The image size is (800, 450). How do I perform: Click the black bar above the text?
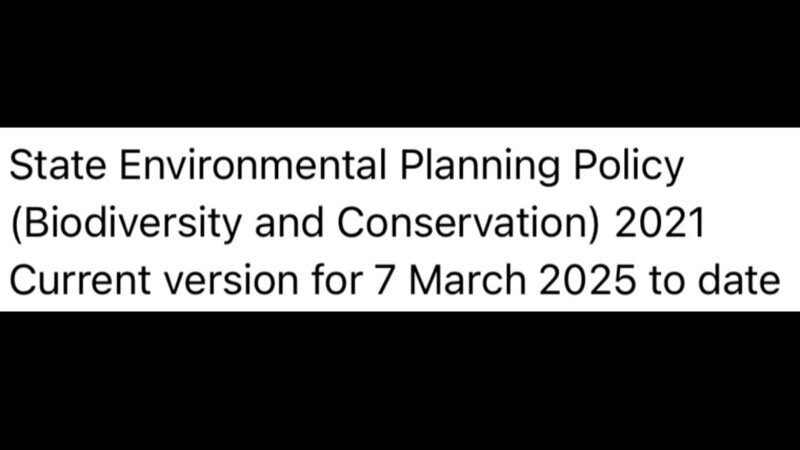pyautogui.click(x=400, y=62)
